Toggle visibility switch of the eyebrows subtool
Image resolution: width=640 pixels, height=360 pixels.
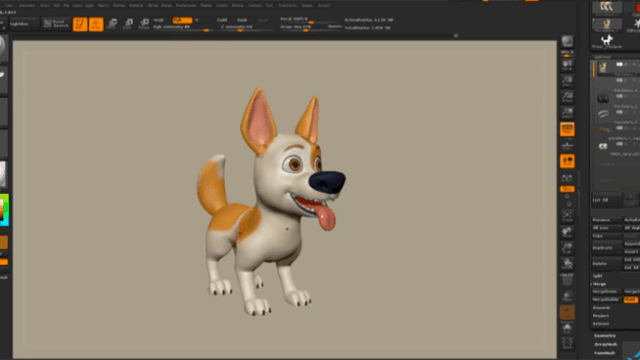coord(620,128)
